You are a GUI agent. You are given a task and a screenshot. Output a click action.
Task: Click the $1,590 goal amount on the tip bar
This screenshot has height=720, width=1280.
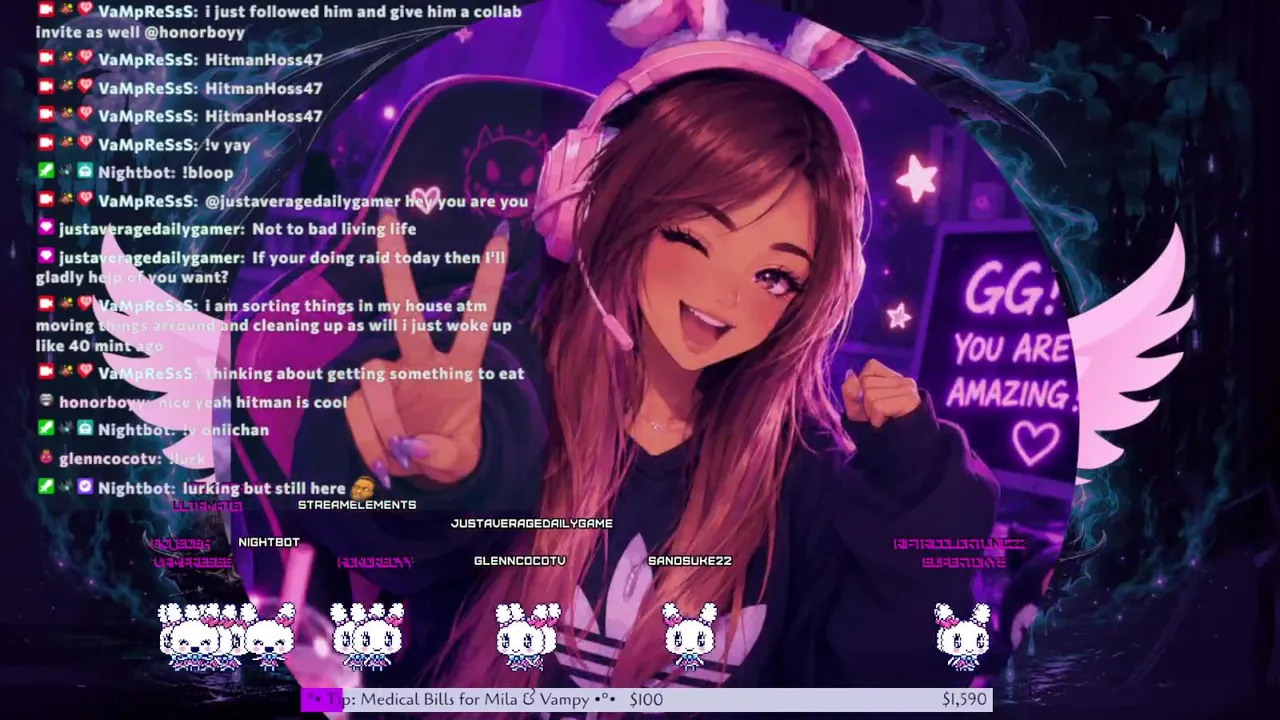point(964,700)
